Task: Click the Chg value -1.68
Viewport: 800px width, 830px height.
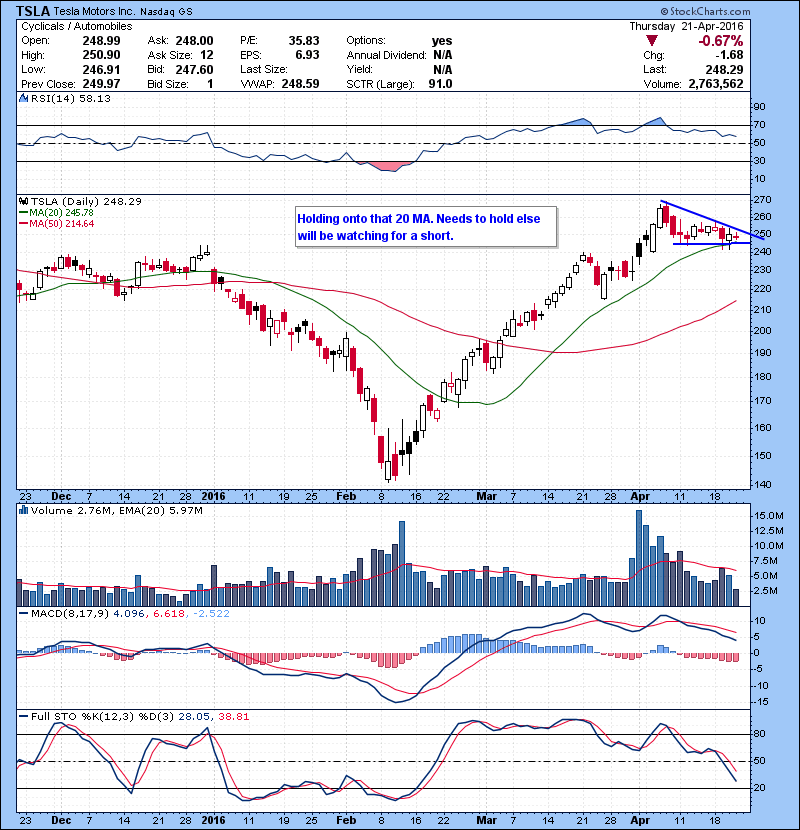Action: (729, 55)
